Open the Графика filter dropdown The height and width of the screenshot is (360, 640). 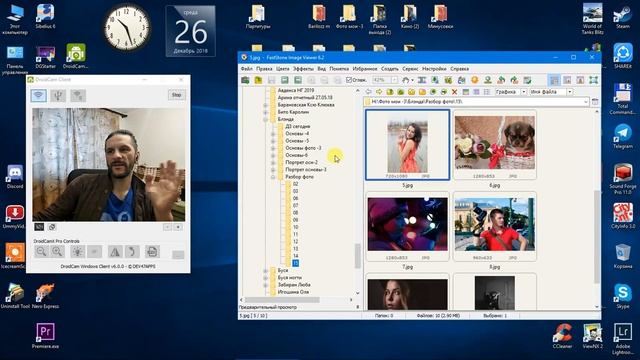tap(524, 92)
